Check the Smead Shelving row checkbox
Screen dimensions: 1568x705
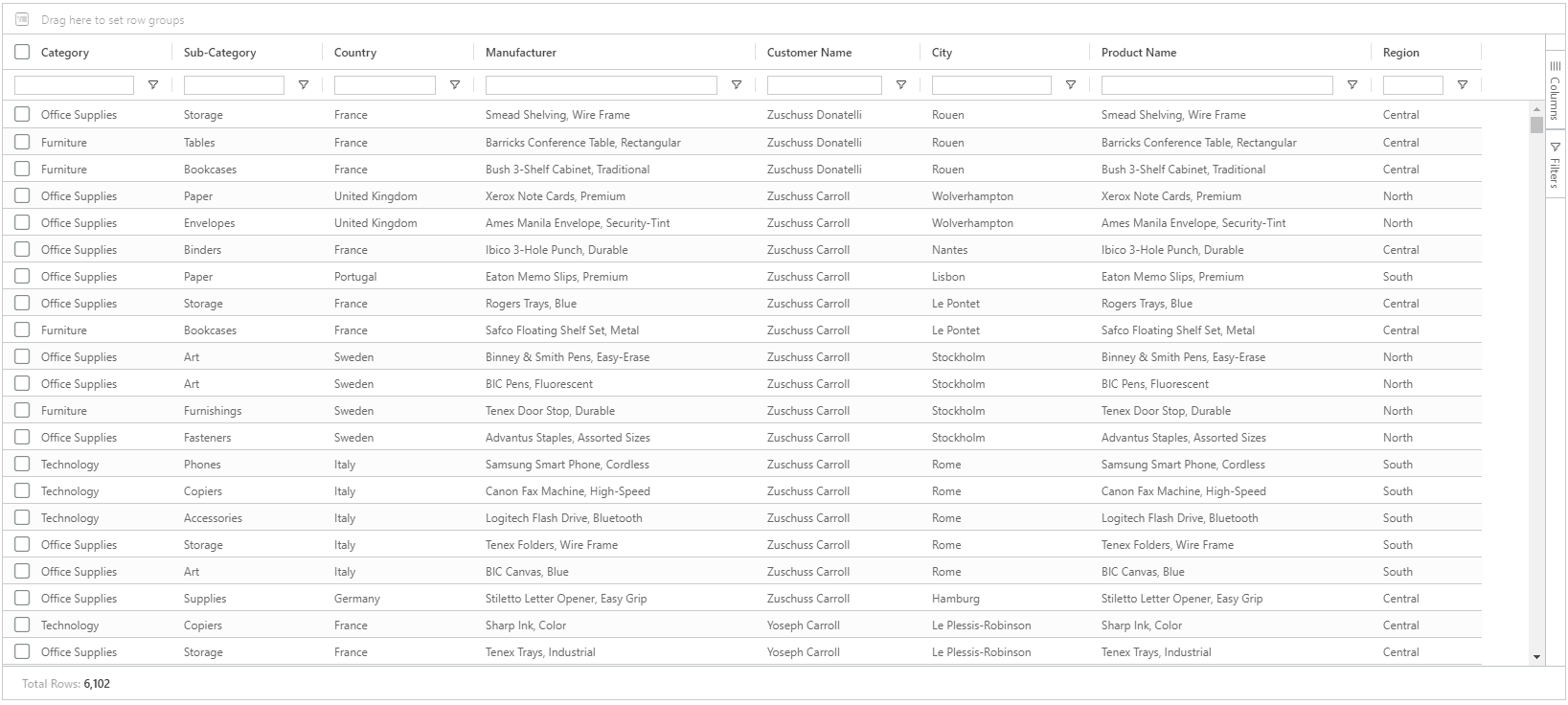pos(22,114)
